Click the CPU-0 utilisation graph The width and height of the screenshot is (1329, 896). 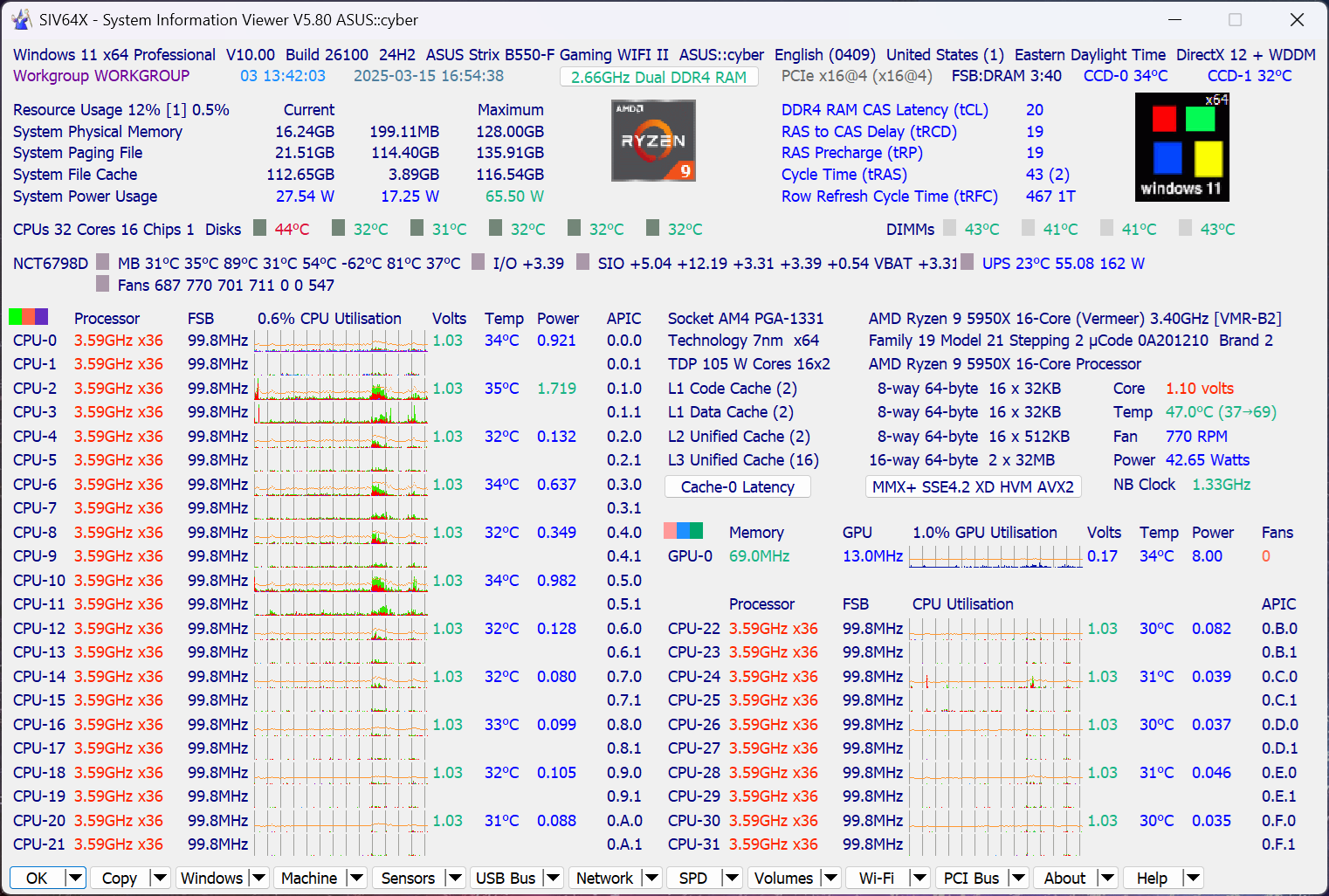(x=341, y=341)
